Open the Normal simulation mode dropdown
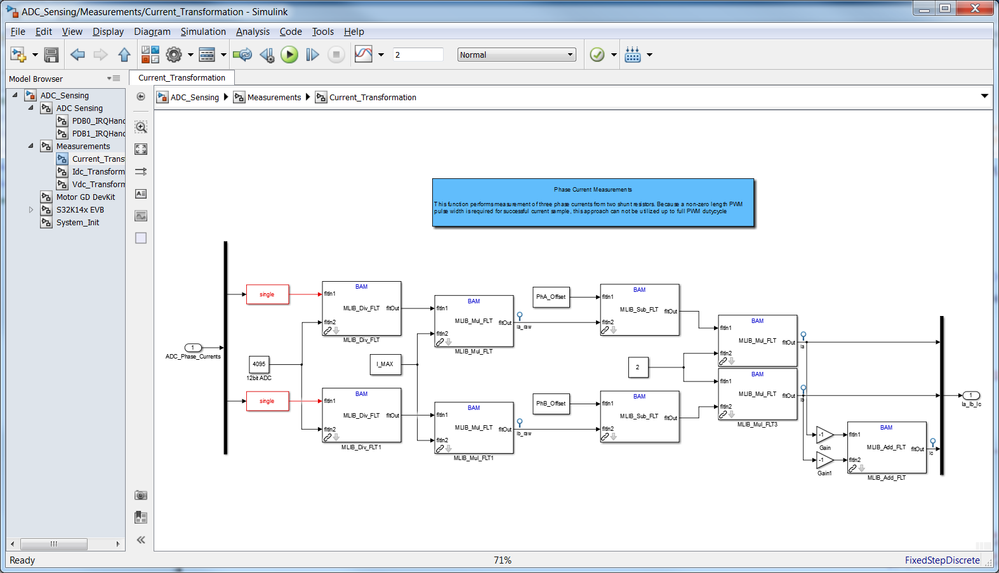 [x=517, y=55]
